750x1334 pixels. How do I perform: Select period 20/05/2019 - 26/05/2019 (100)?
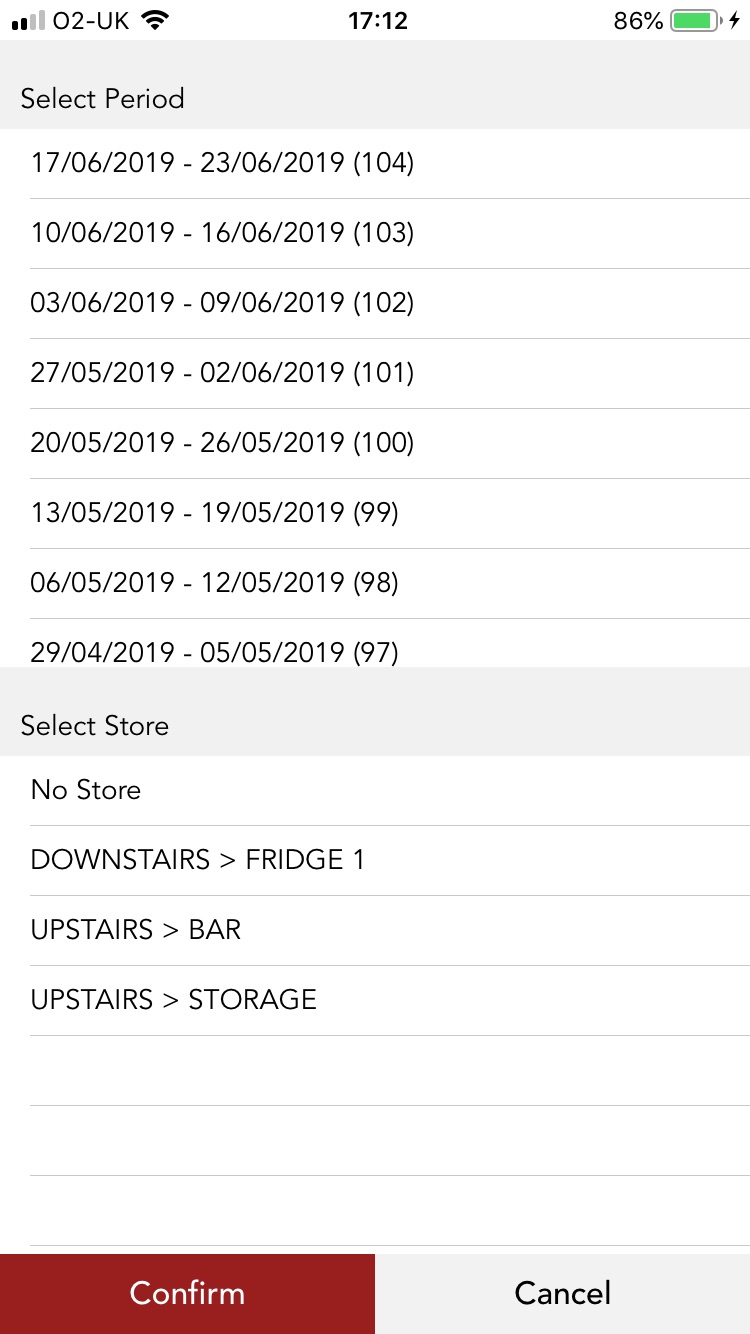pos(222,443)
